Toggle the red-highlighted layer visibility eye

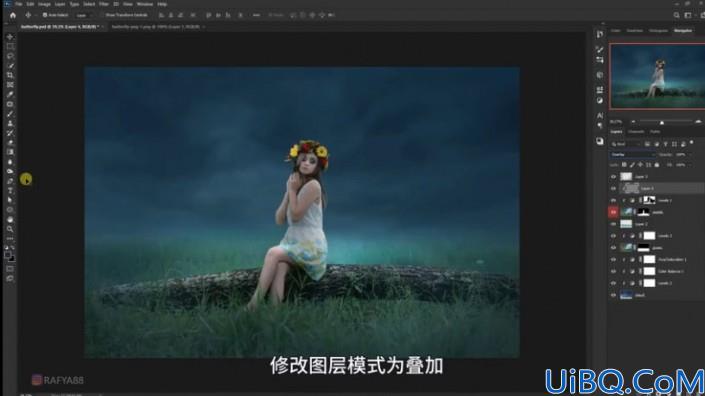pos(613,212)
